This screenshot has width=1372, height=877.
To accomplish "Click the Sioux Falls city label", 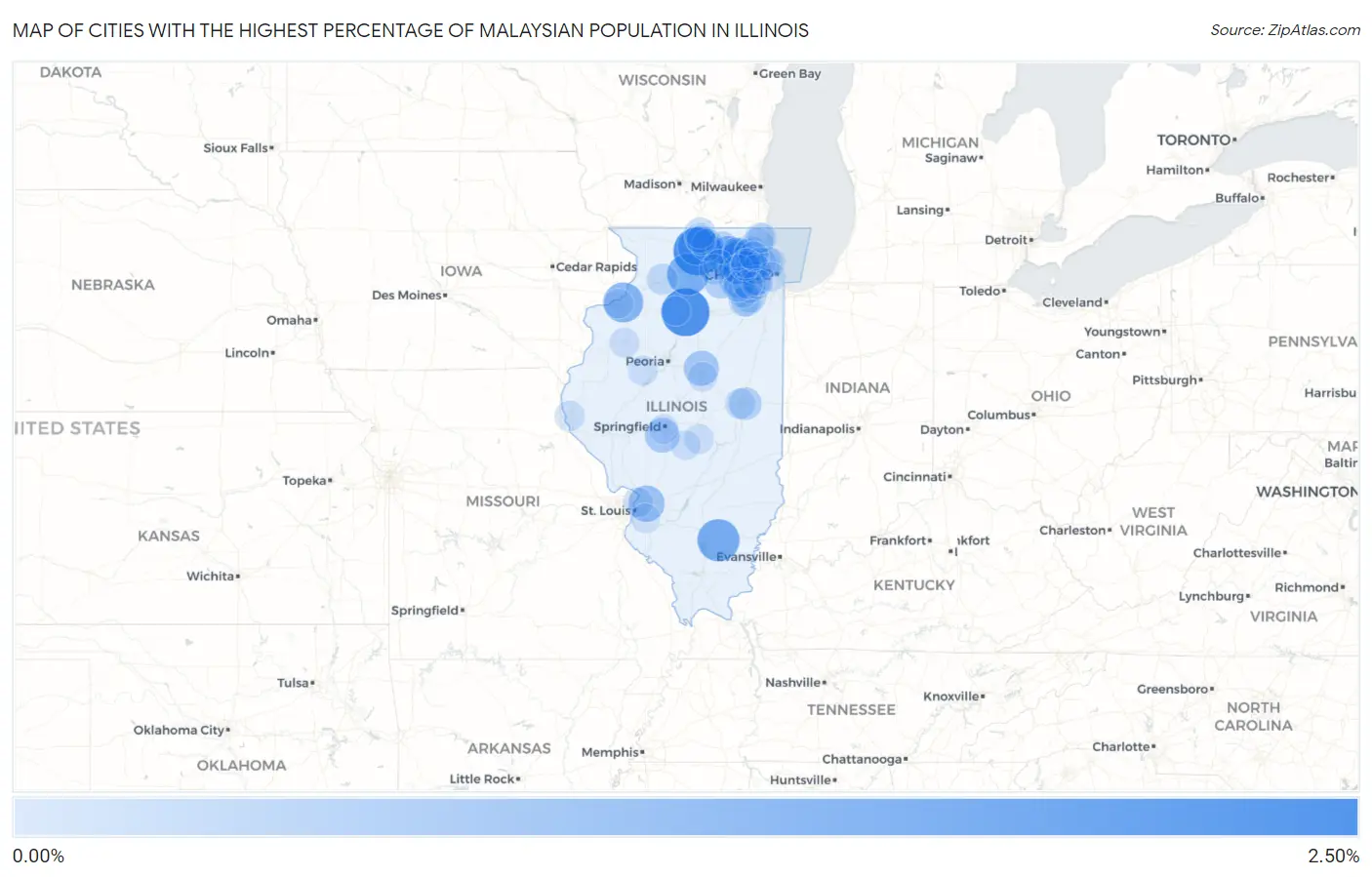I will pyautogui.click(x=238, y=147).
